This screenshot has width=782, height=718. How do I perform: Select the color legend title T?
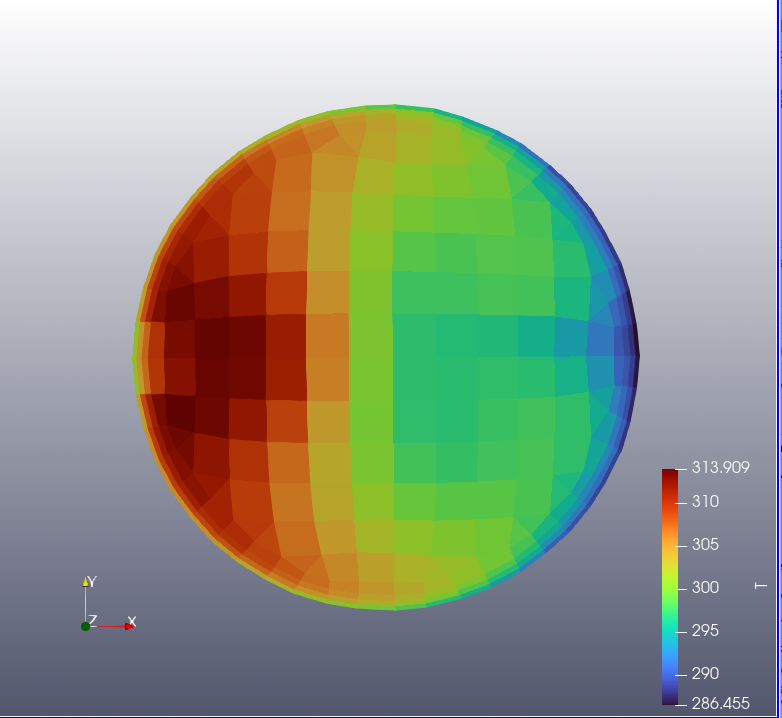pos(761,585)
